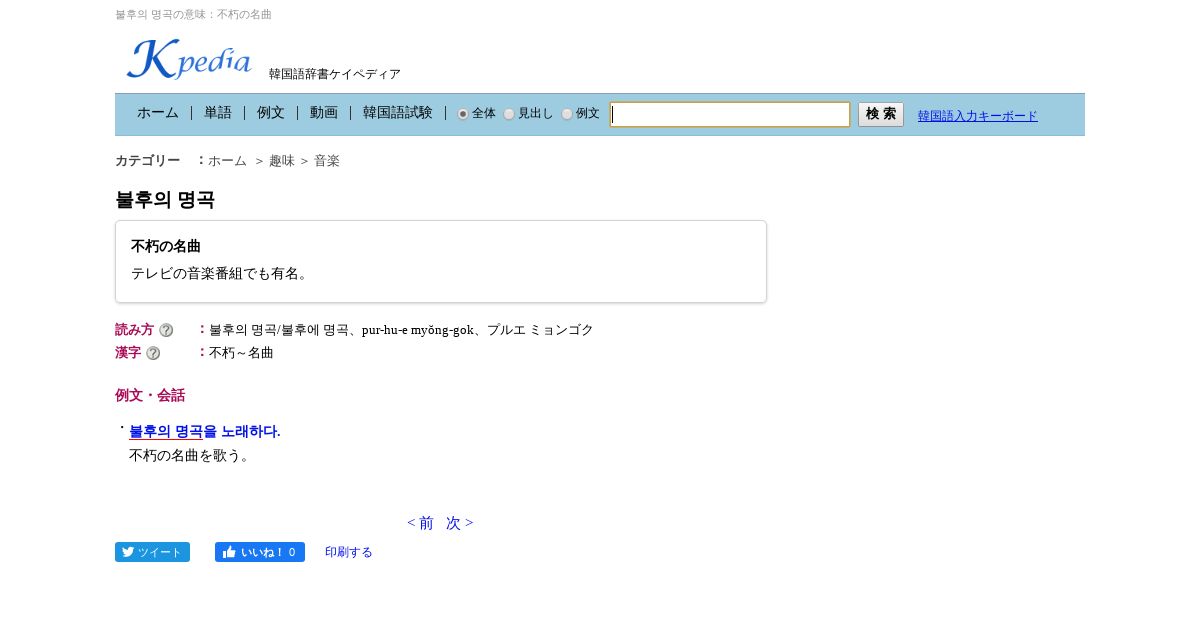Click the heading 불후의 명곡

(165, 200)
